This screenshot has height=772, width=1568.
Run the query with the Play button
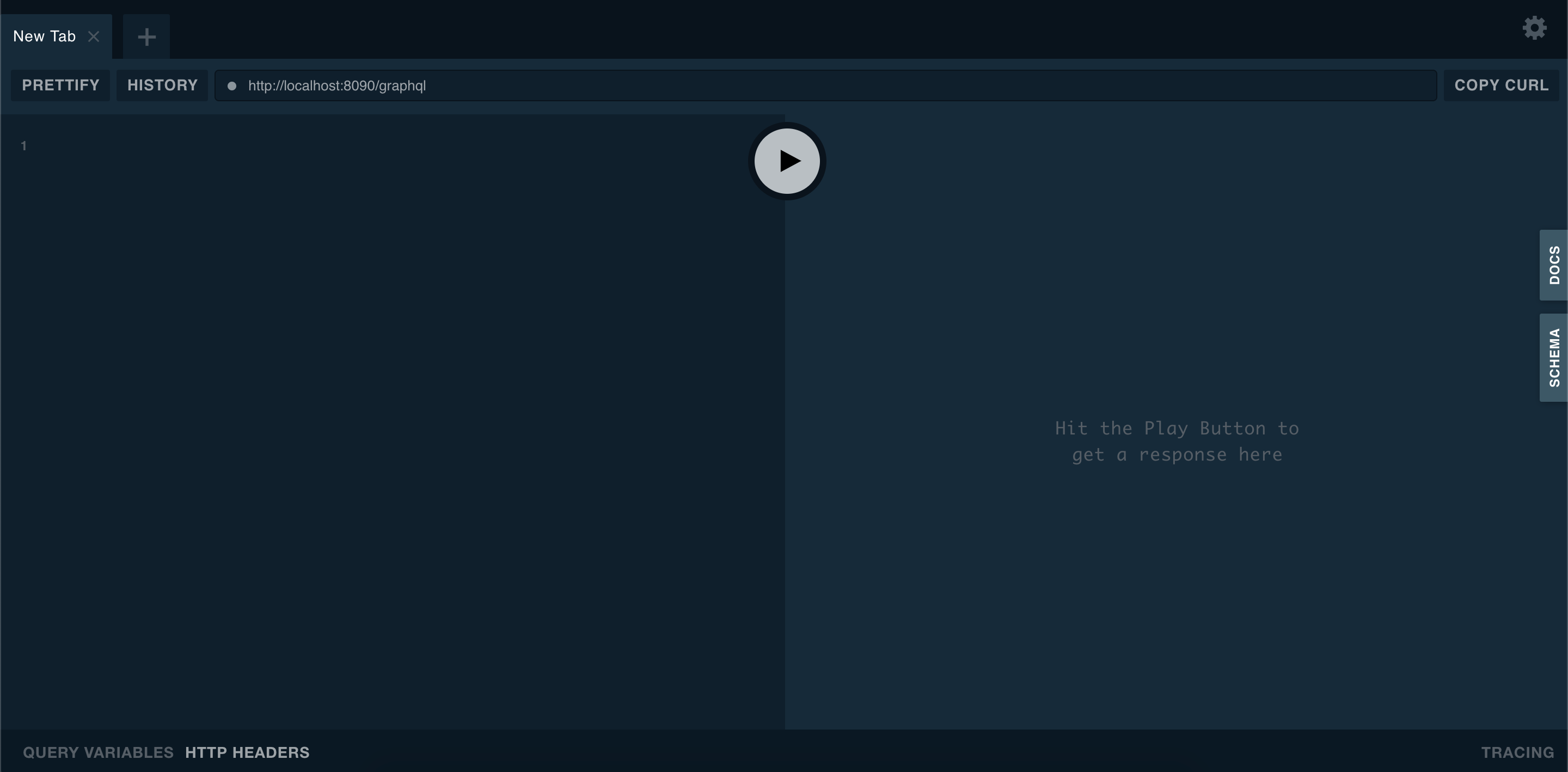786,161
